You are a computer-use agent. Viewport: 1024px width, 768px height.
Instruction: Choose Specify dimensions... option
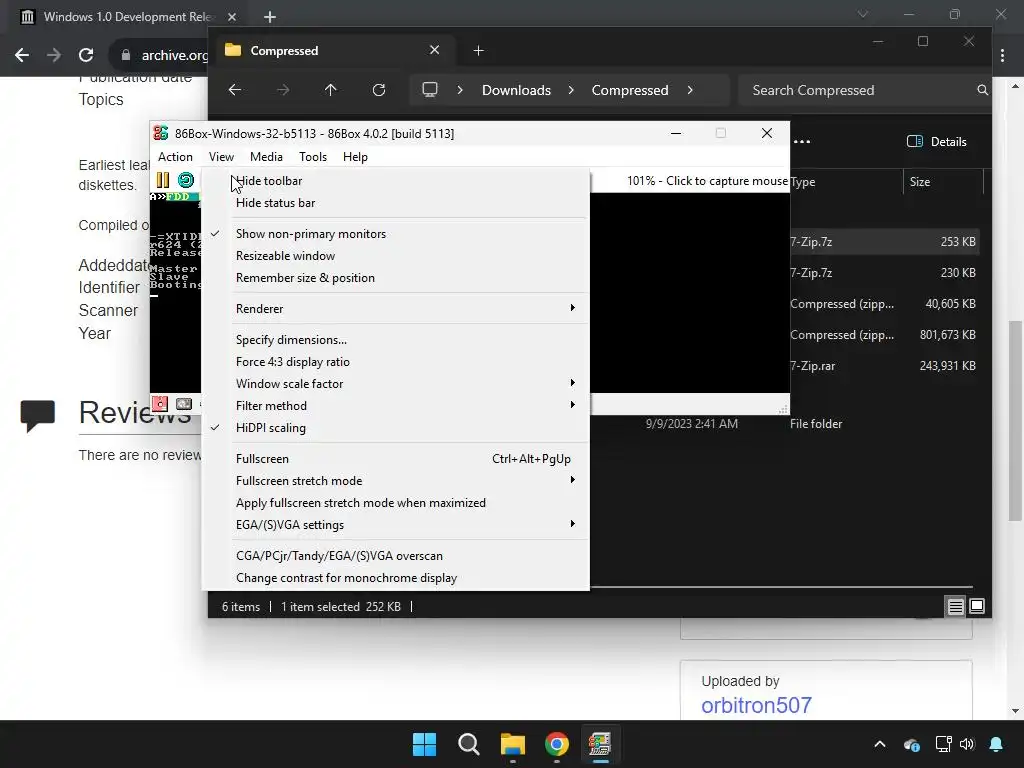395,340
